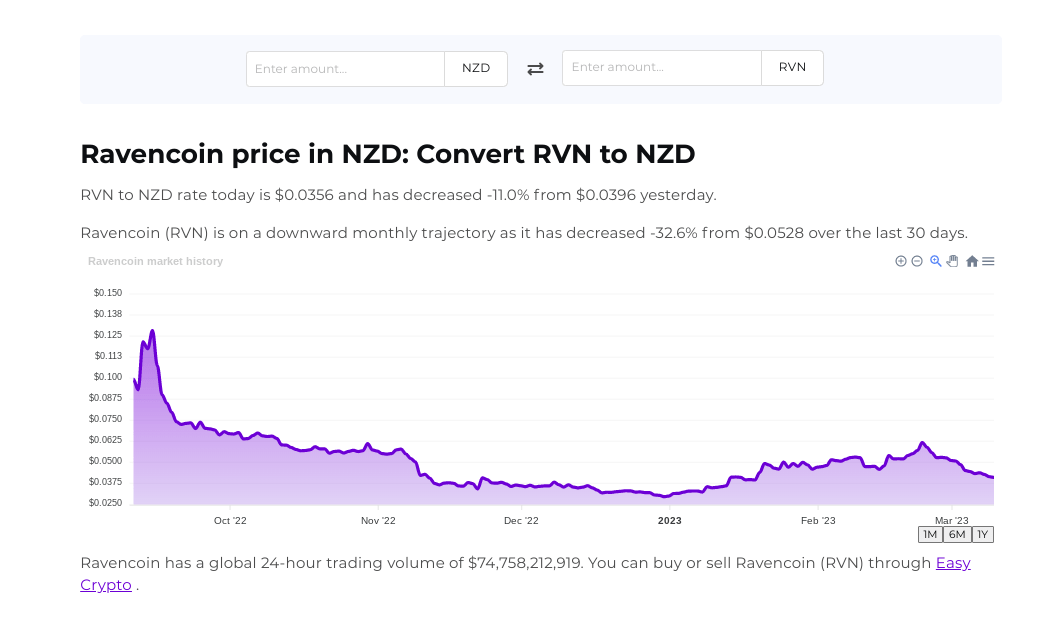Screen dimensions: 1054x620
Task: Follow the Easy Crypto link
Action: 953,563
